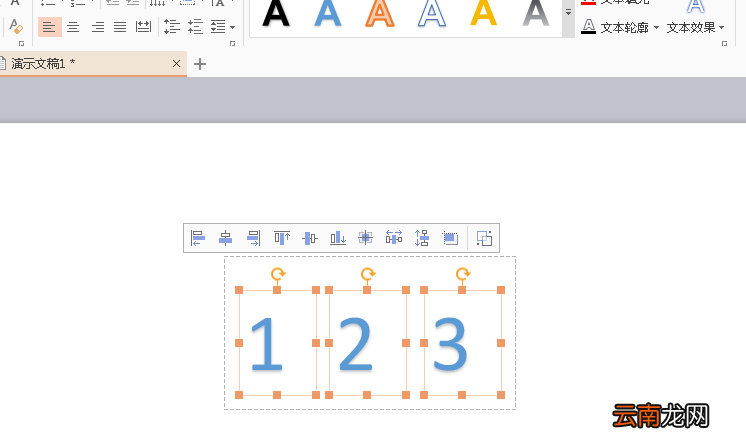Image resolution: width=746 pixels, height=444 pixels.
Task: Select the text box containing 3
Action: click(462, 343)
